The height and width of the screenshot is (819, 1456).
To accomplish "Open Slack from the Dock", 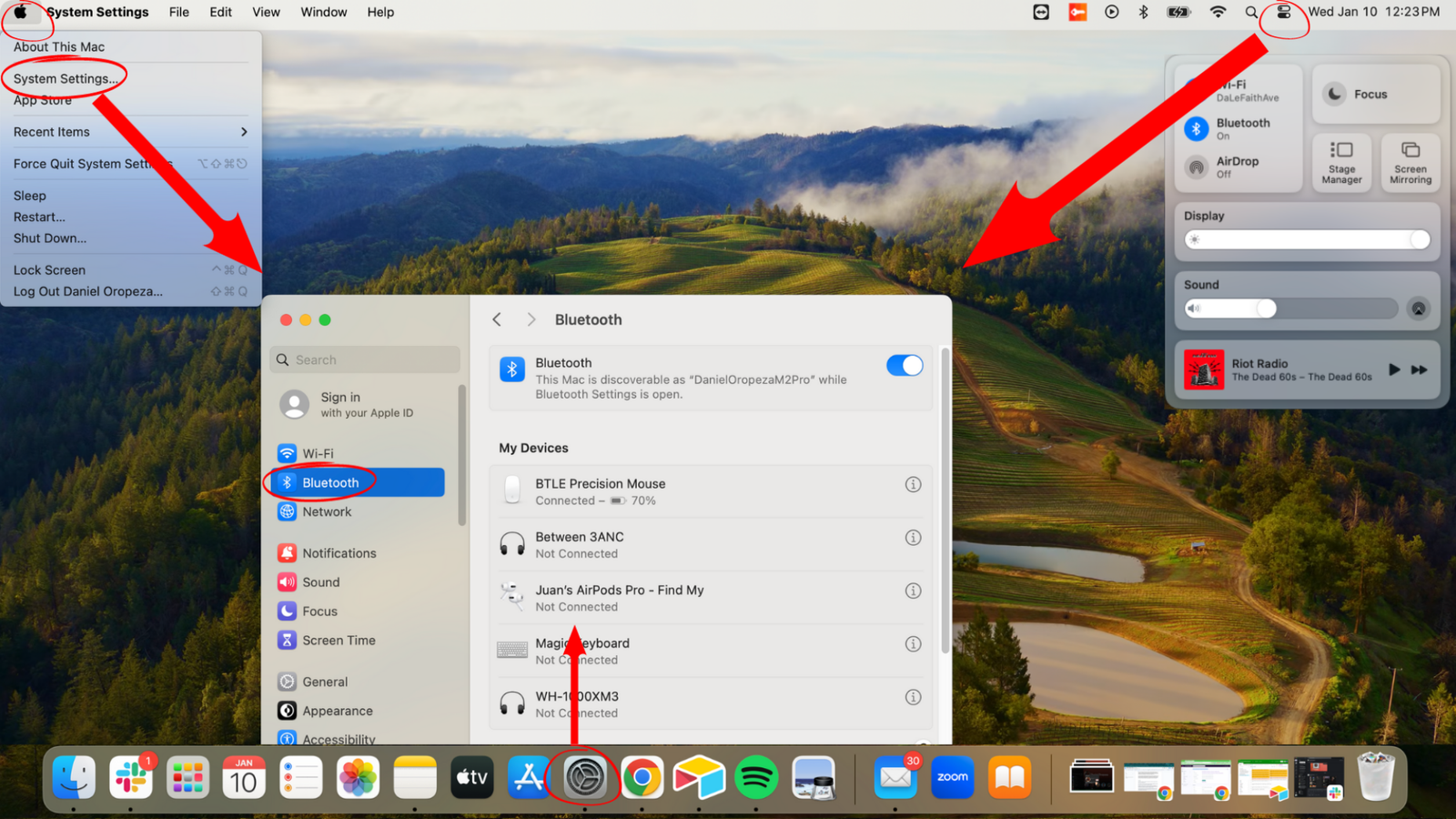I will point(131,778).
